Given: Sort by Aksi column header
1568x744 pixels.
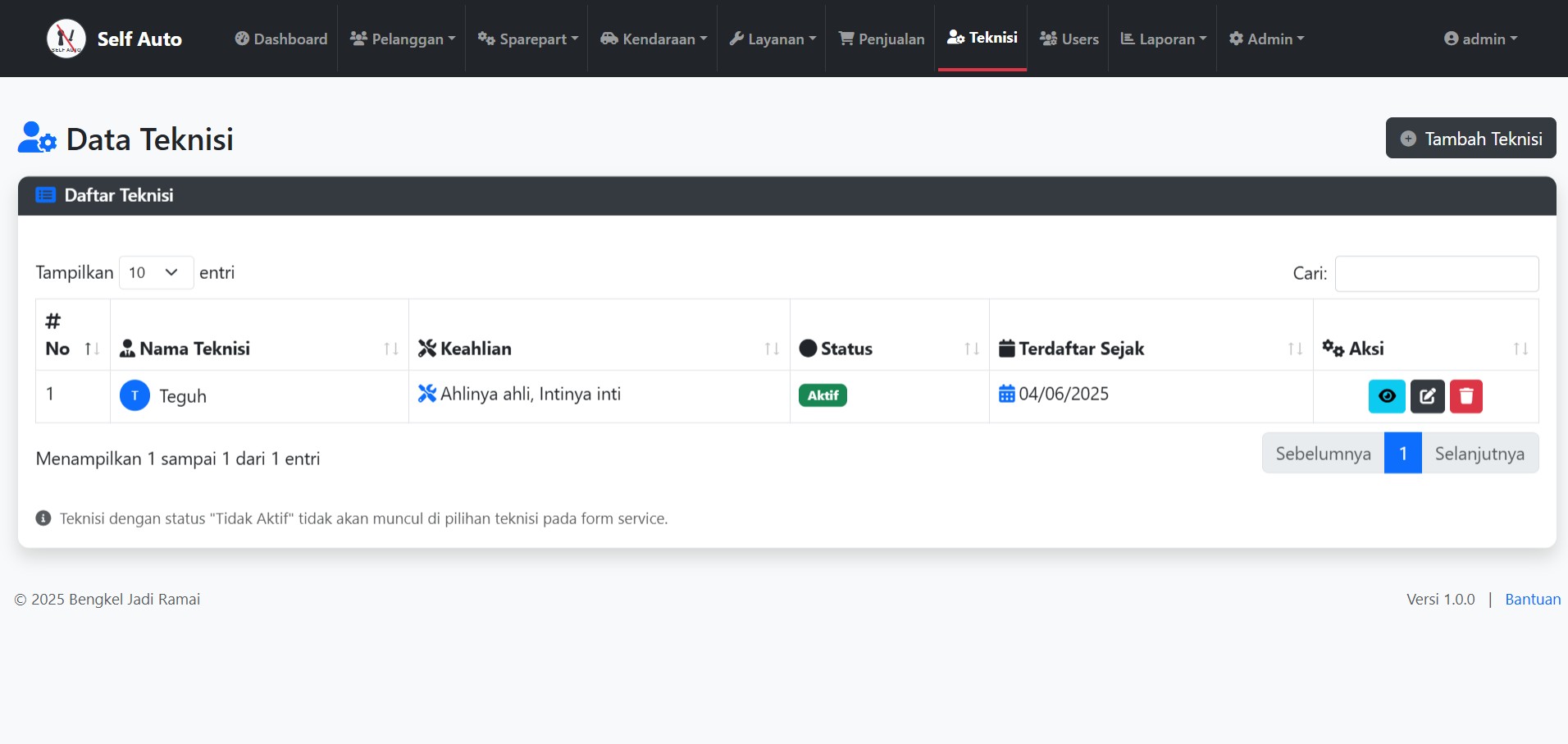Looking at the screenshot, I should point(1425,335).
